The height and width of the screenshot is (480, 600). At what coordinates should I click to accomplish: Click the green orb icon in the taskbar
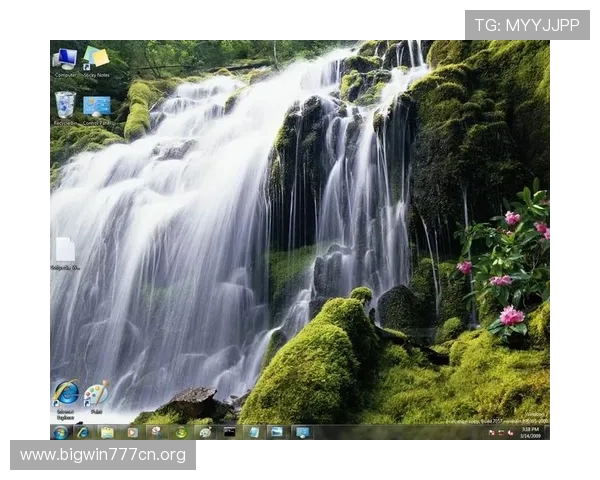[181, 432]
